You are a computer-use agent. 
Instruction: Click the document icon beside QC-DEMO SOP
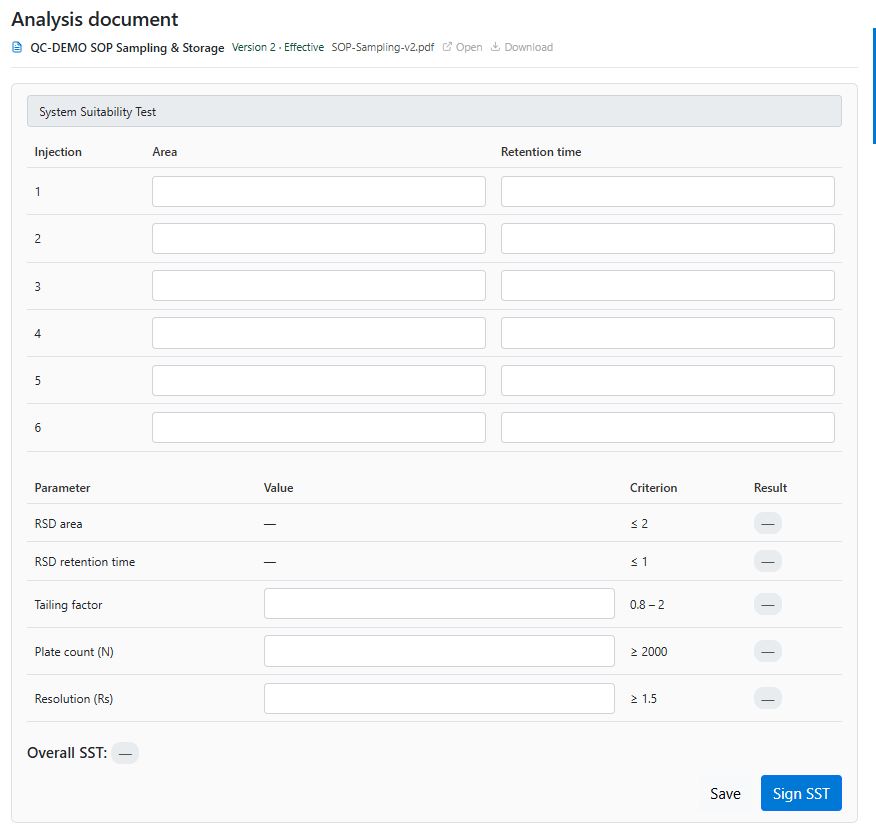coord(17,48)
